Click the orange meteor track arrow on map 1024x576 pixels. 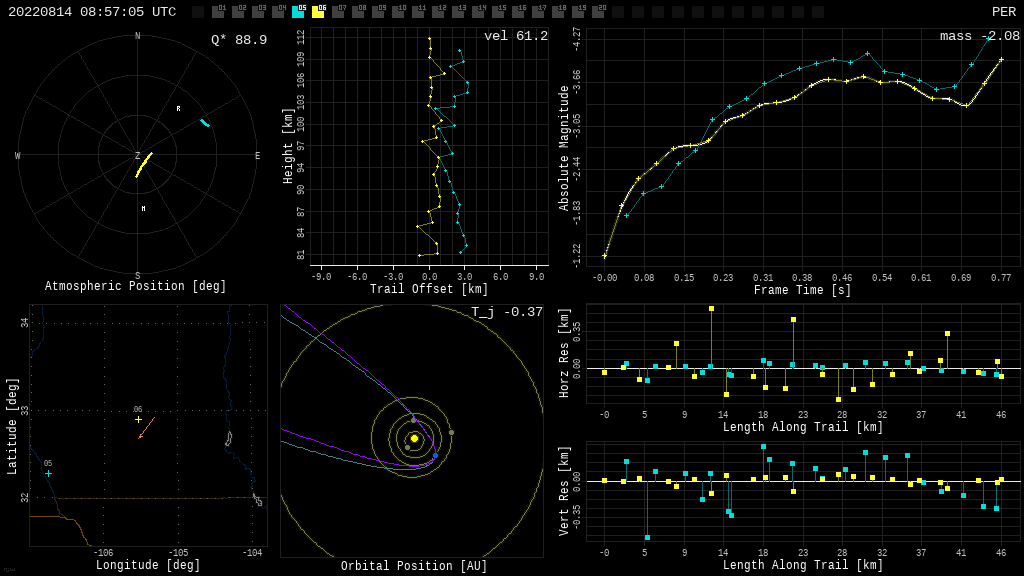(147, 427)
